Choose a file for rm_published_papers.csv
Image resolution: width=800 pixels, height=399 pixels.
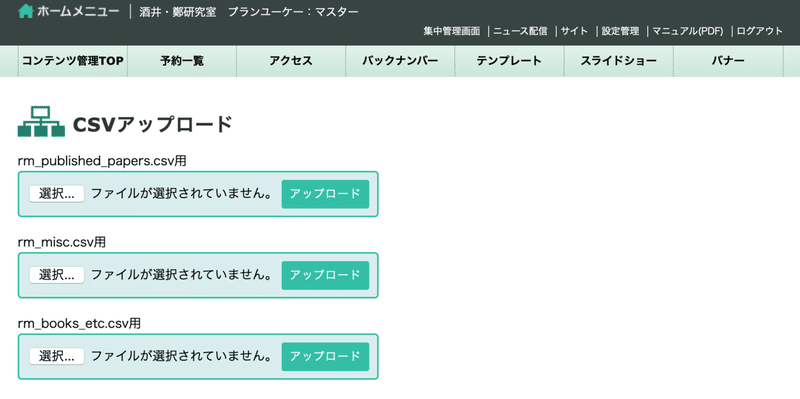[57, 194]
